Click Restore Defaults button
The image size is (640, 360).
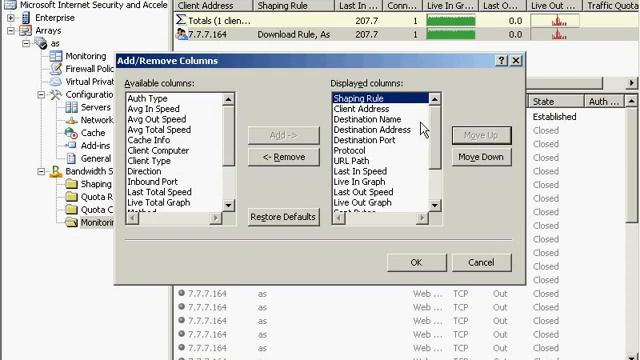click(284, 217)
